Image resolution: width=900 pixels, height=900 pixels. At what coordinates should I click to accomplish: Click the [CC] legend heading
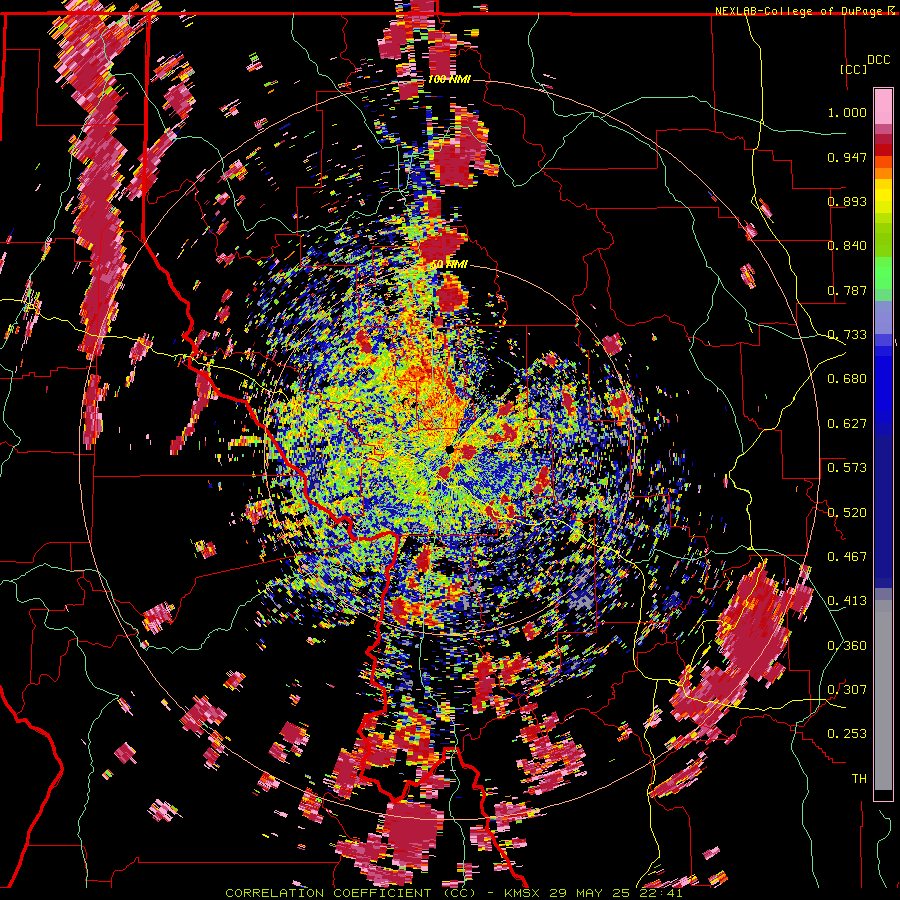click(x=853, y=69)
